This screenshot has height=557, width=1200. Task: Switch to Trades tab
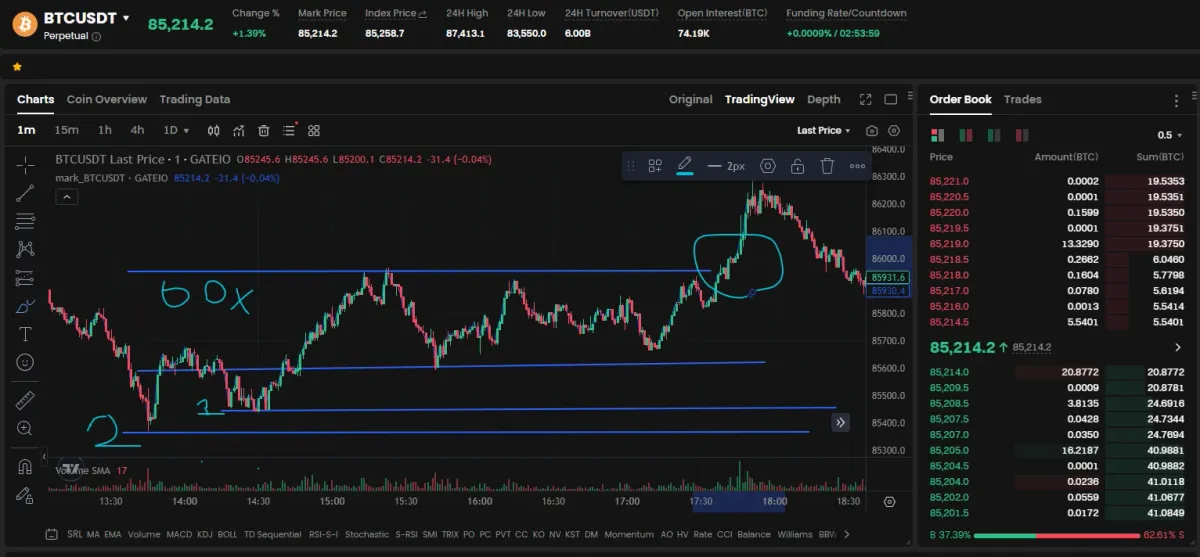click(1023, 99)
